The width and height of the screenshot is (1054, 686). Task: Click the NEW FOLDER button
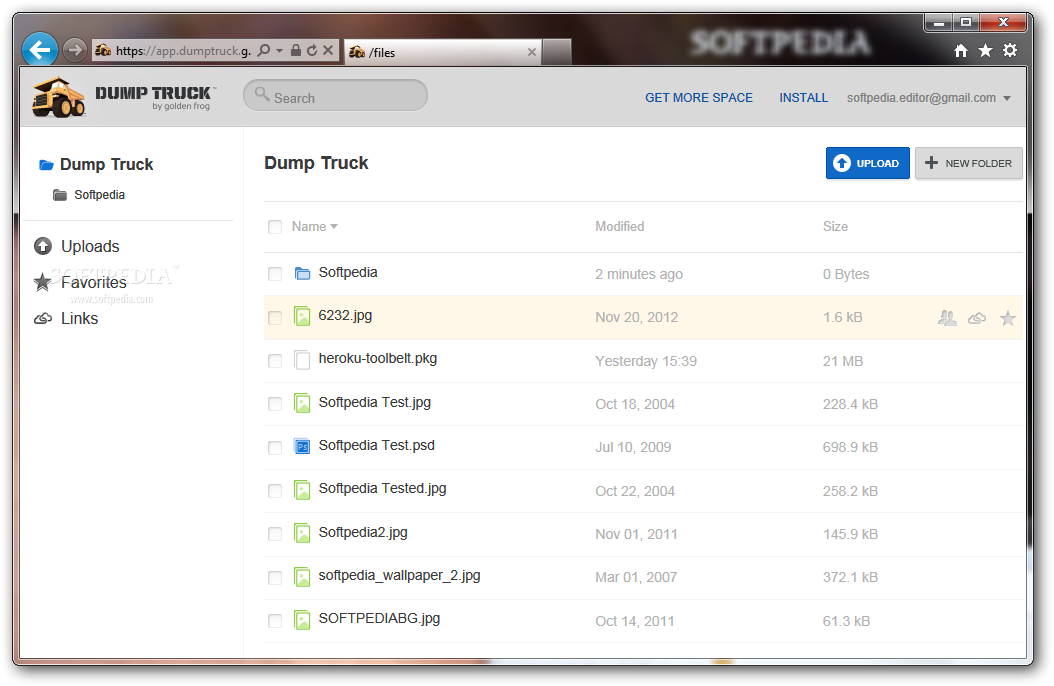coord(969,163)
